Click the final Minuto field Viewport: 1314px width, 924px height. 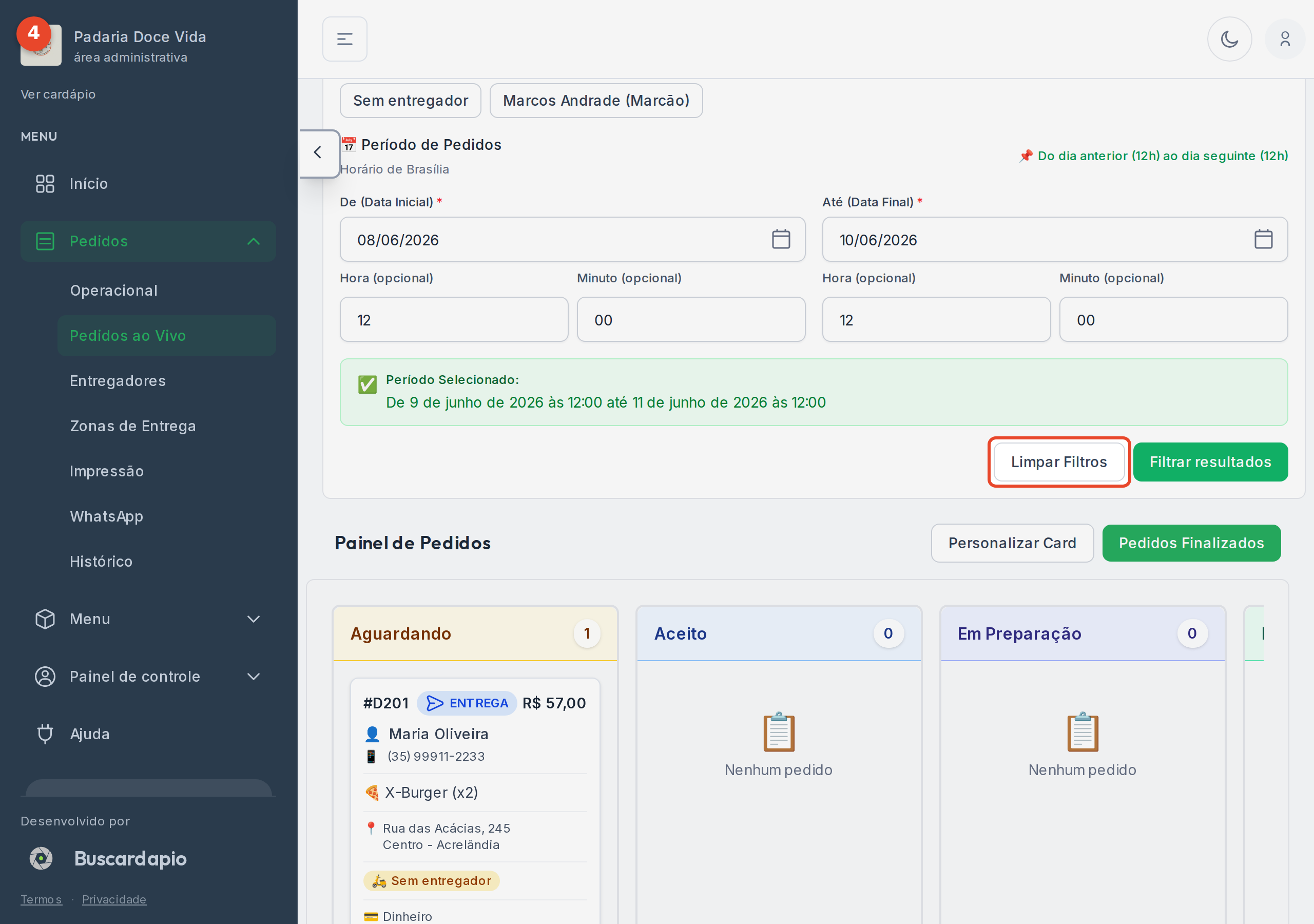tap(1173, 319)
